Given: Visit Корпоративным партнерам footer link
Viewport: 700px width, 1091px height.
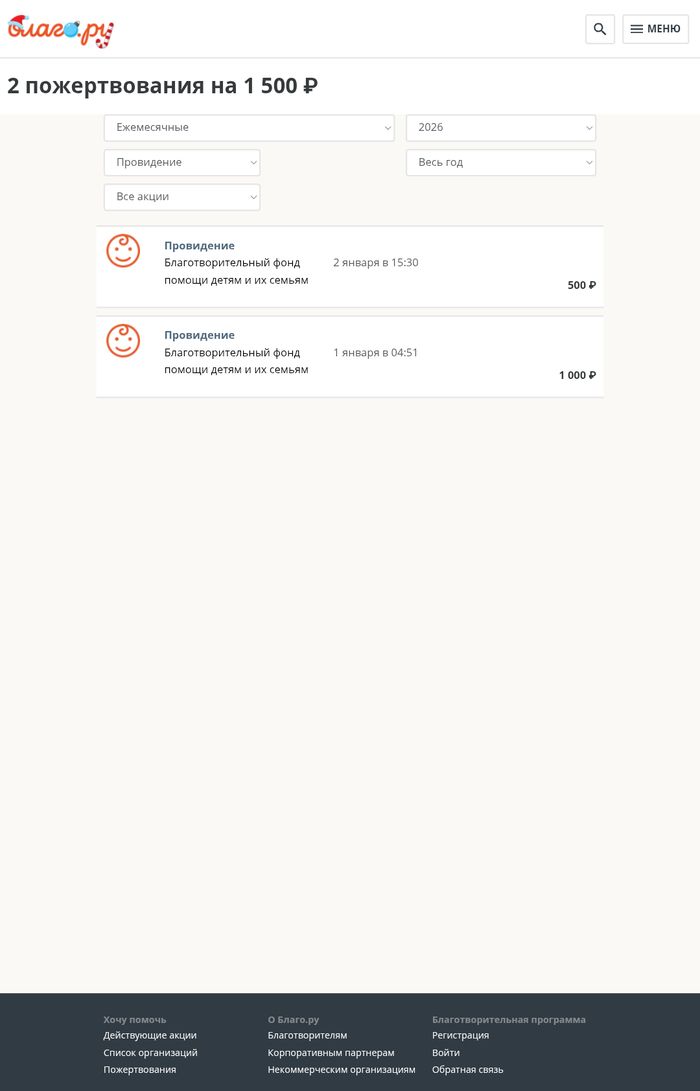Looking at the screenshot, I should (331, 1053).
